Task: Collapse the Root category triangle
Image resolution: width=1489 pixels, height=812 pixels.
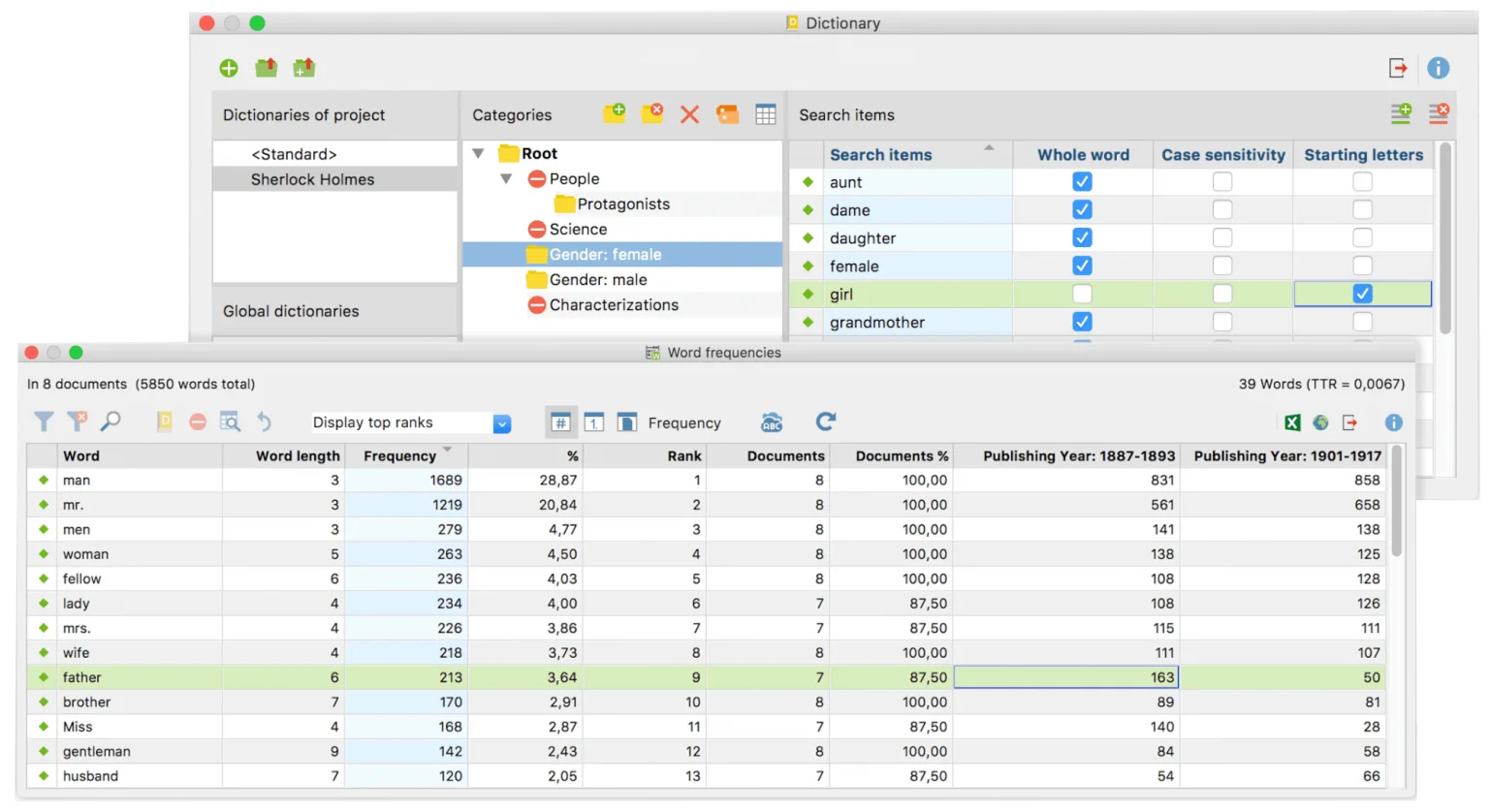Action: (x=478, y=153)
